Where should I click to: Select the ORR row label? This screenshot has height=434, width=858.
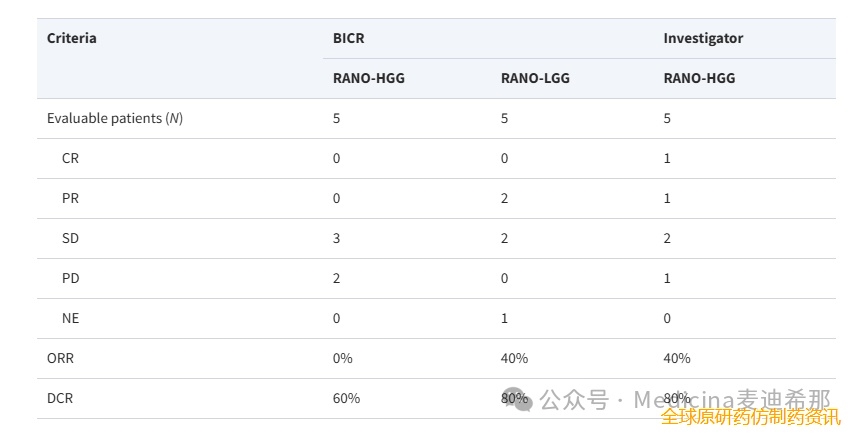(61, 358)
